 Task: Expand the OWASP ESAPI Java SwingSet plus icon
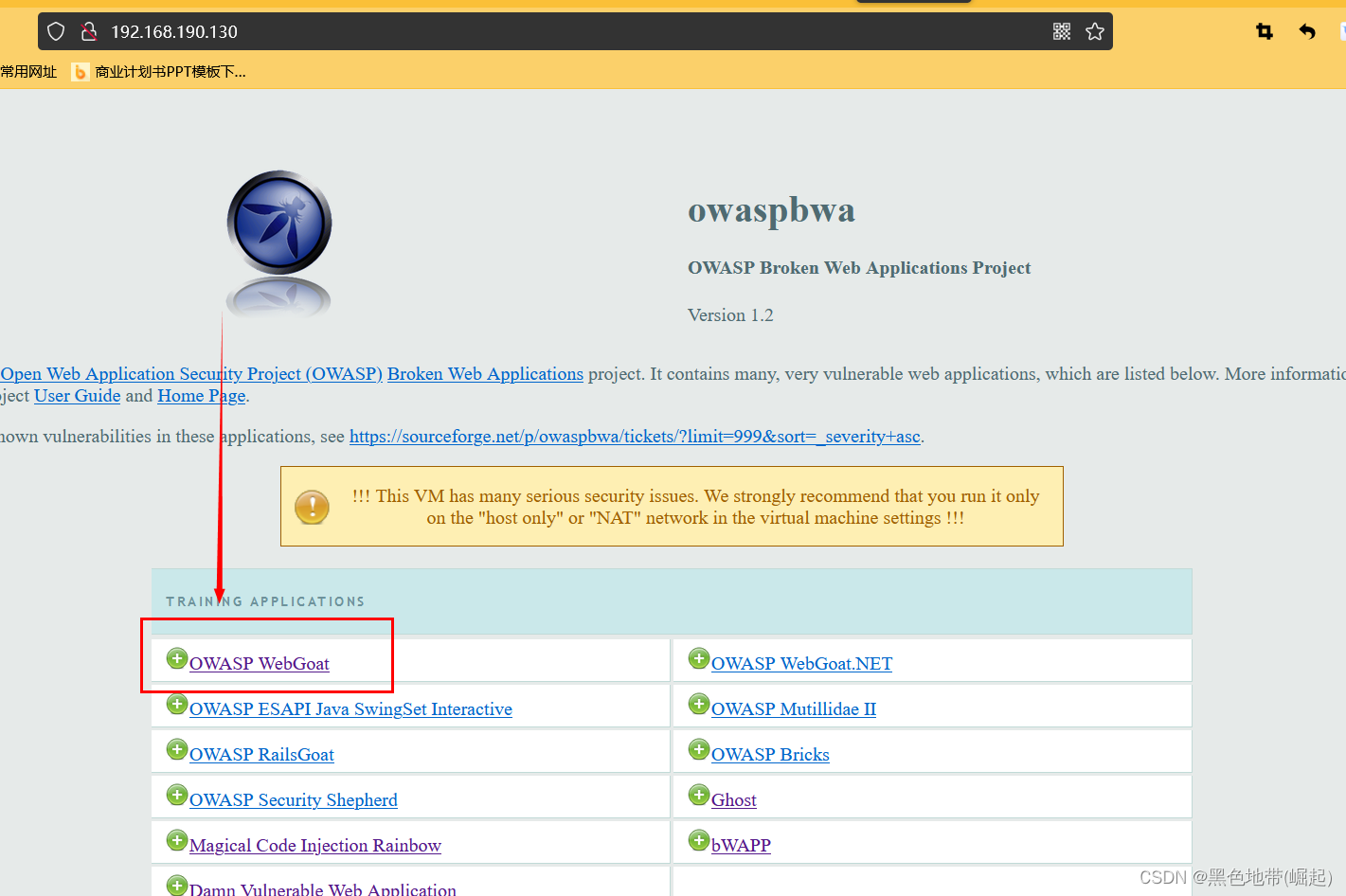pyautogui.click(x=177, y=704)
